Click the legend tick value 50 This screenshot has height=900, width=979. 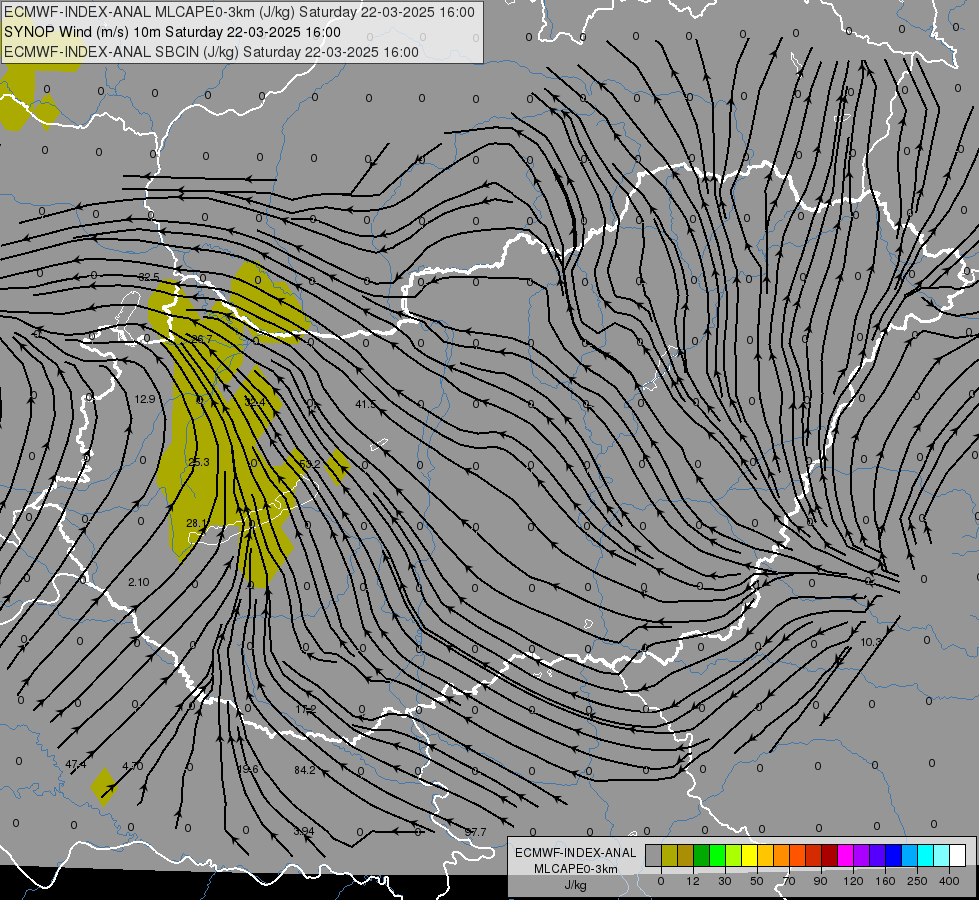[x=757, y=881]
